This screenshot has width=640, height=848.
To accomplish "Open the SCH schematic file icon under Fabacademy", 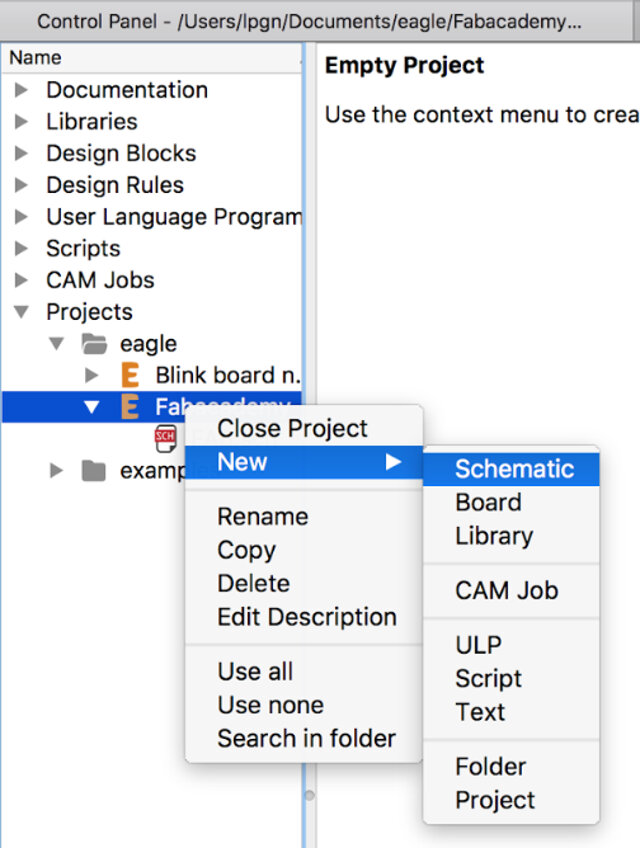I will (165, 437).
